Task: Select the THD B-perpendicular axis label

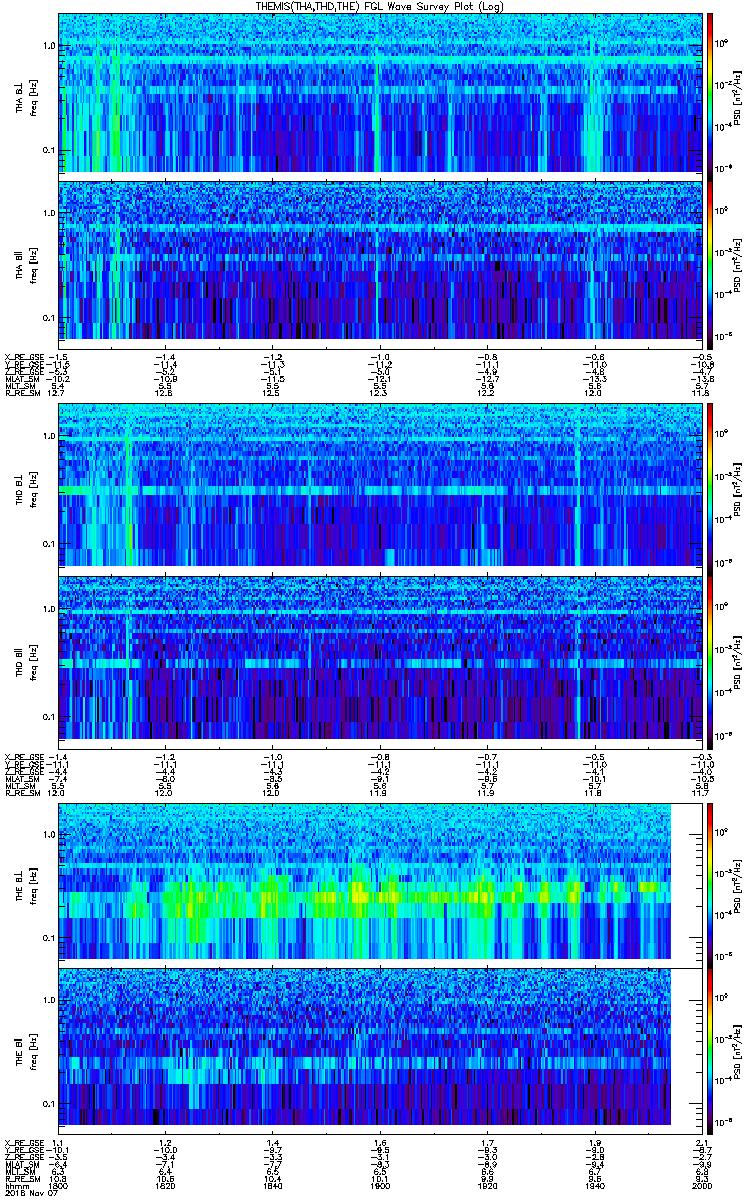Action: click(x=19, y=486)
